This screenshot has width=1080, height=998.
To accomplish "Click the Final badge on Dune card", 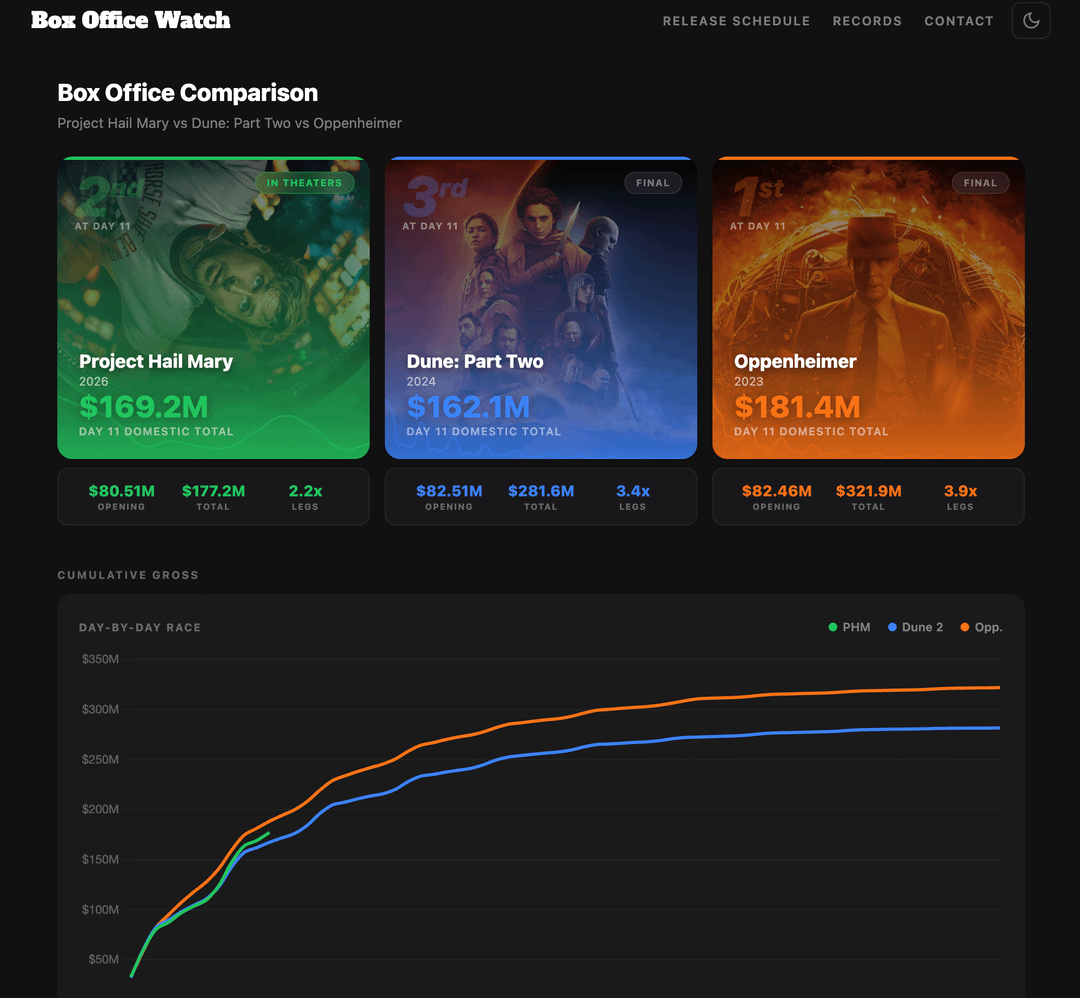I will 652,183.
